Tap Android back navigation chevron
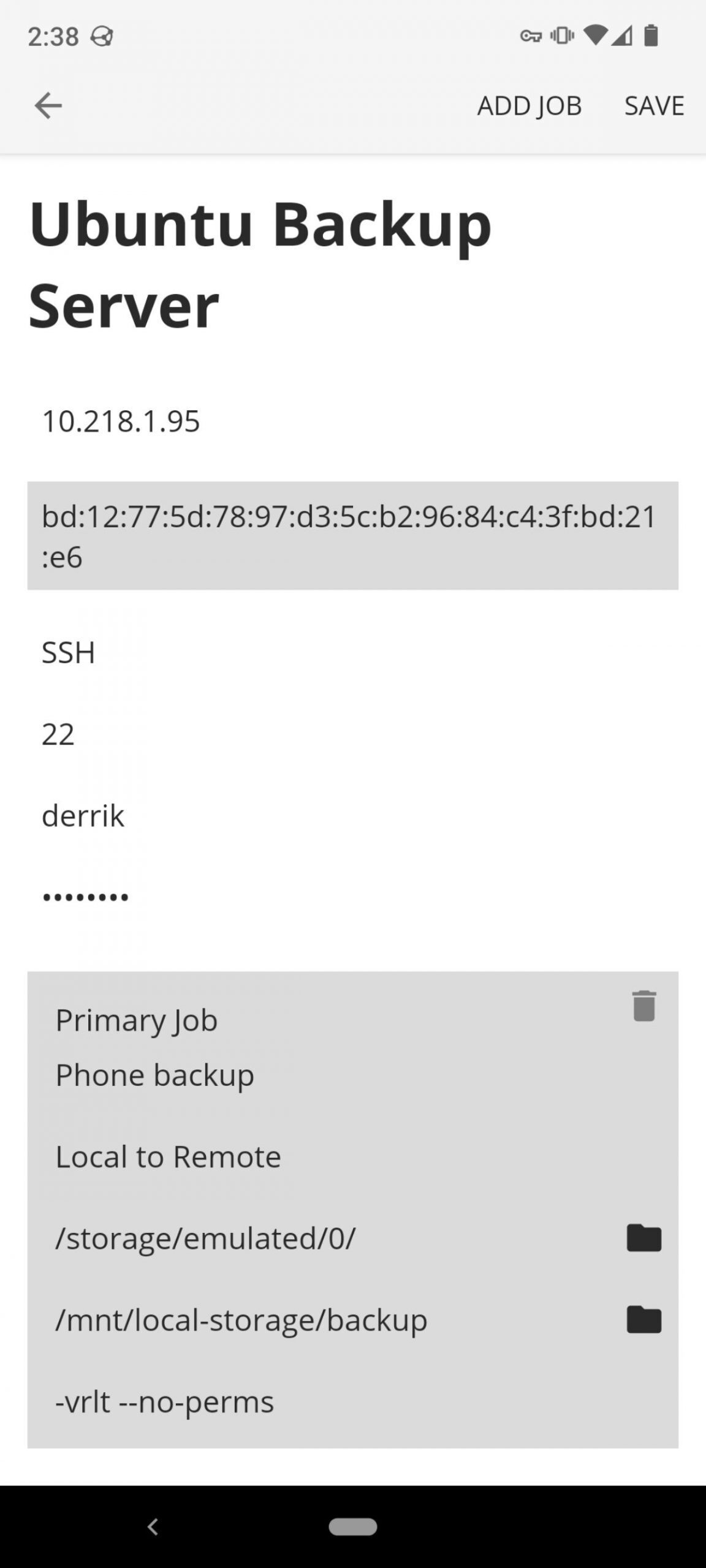The width and height of the screenshot is (706, 1568). 153,1526
